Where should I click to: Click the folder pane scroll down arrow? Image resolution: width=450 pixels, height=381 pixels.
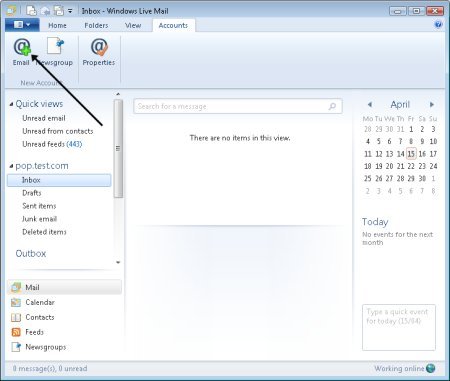(118, 263)
